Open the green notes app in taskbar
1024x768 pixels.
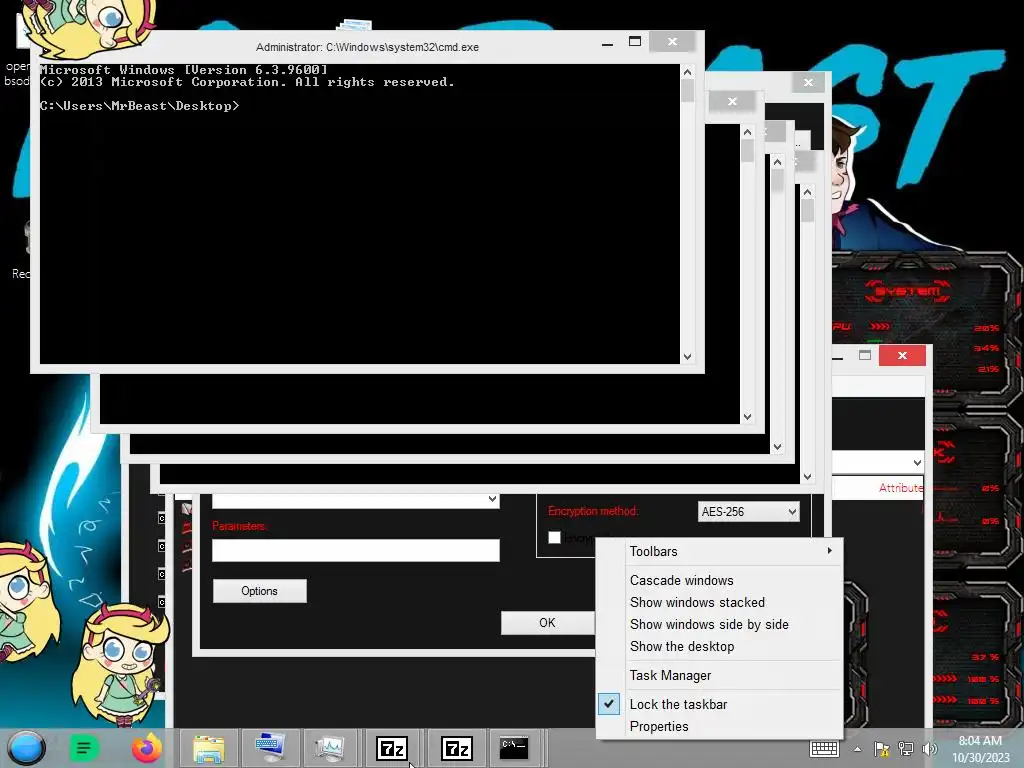[x=84, y=748]
